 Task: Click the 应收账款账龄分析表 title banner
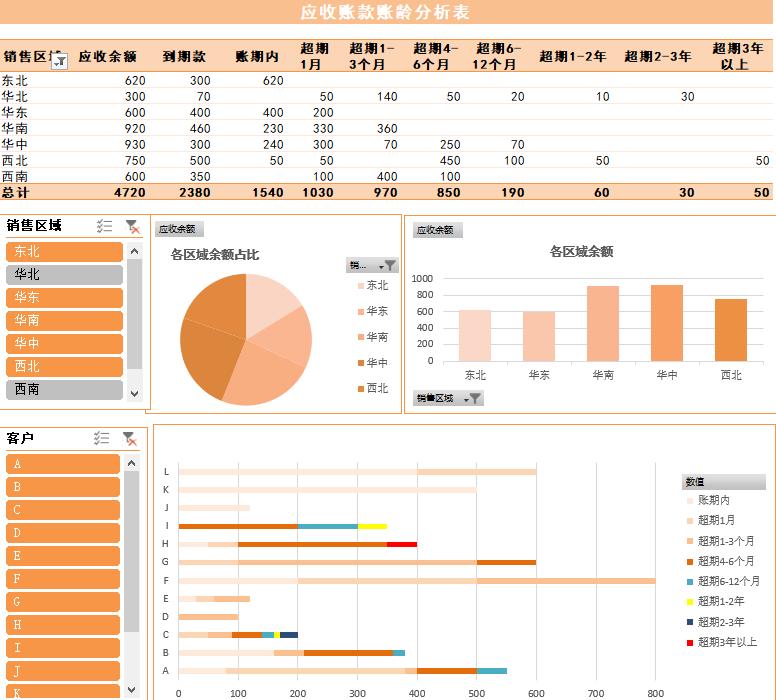click(x=385, y=12)
